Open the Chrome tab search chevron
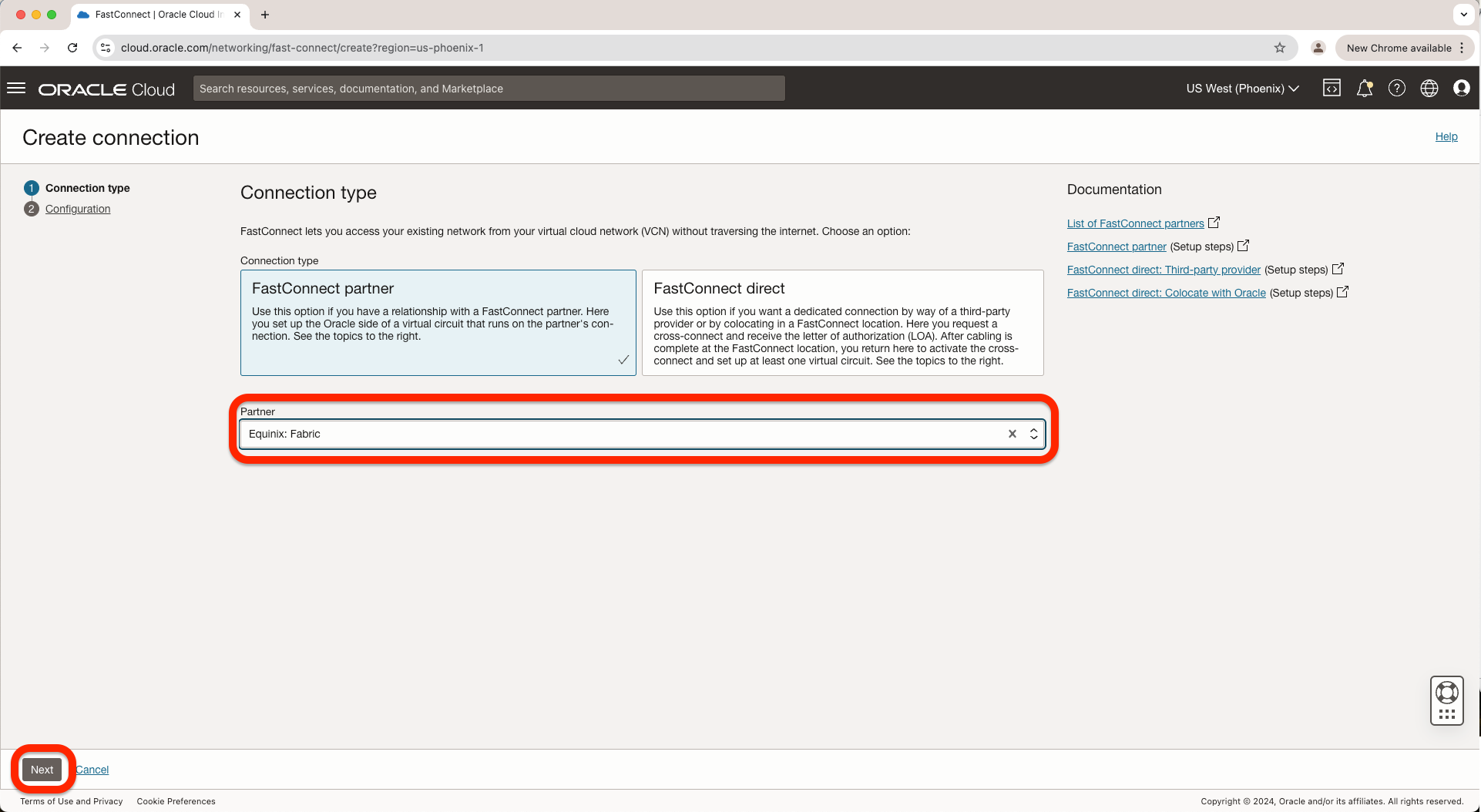This screenshot has width=1481, height=812. point(1464,15)
